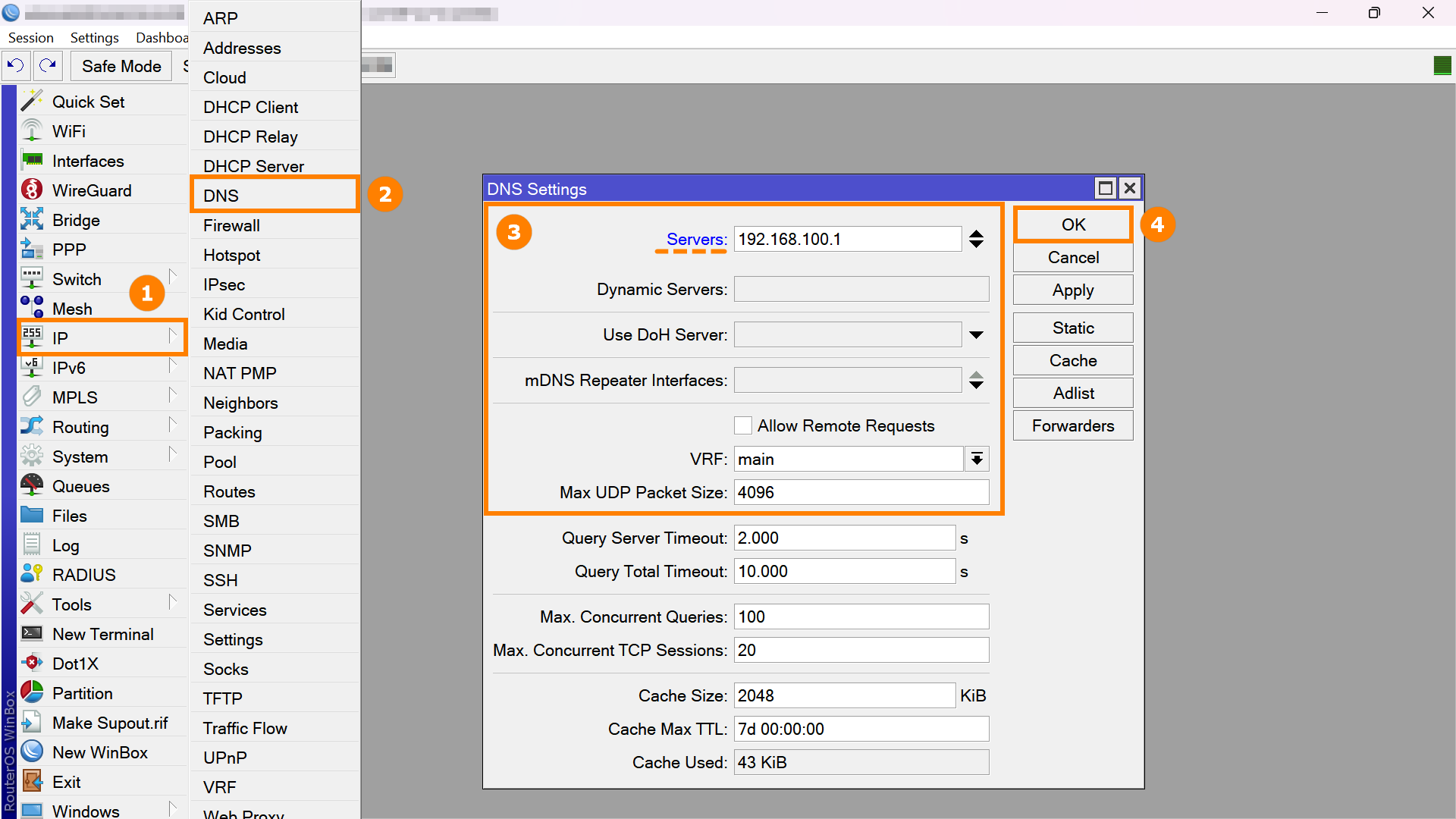Click the MPLS icon

pyautogui.click(x=32, y=397)
